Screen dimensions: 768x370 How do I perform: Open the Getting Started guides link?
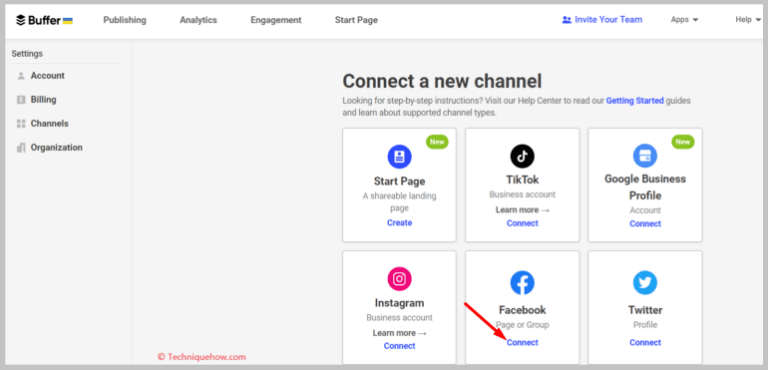pyautogui.click(x=635, y=100)
